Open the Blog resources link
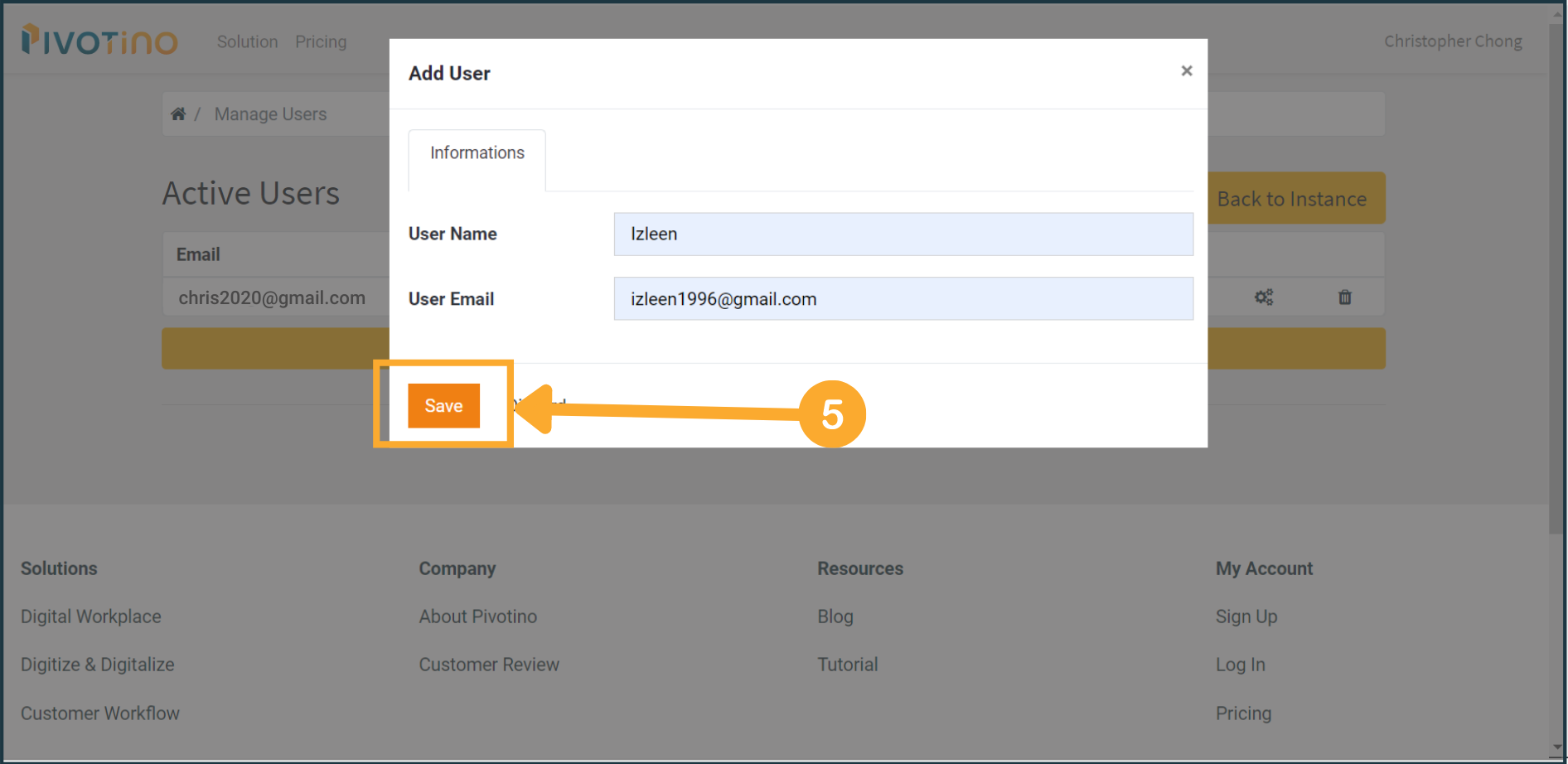1568x764 pixels. tap(835, 617)
